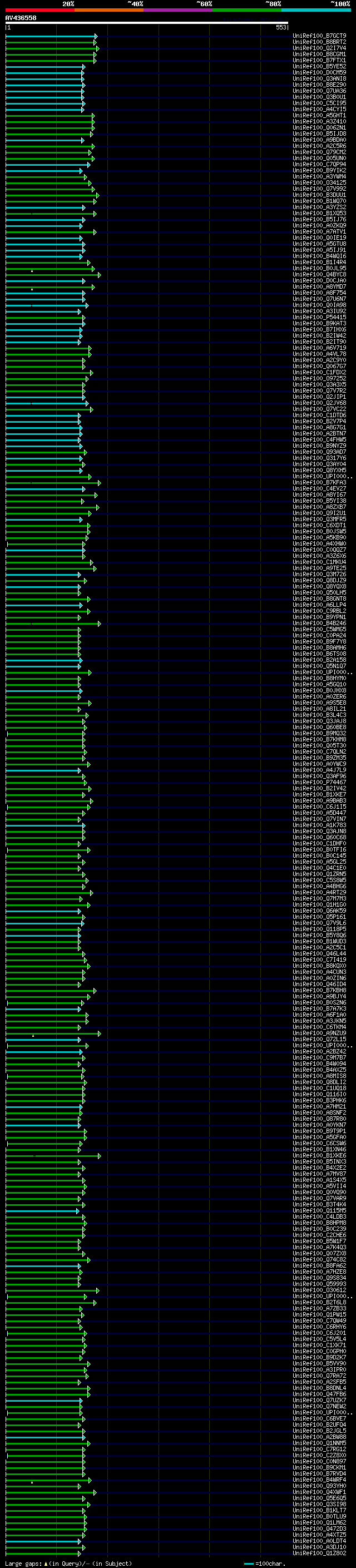This screenshot has width=356, height=1568.
Task: Open hit UniRef100_Q5N1Q7
Action: (x=319, y=666)
